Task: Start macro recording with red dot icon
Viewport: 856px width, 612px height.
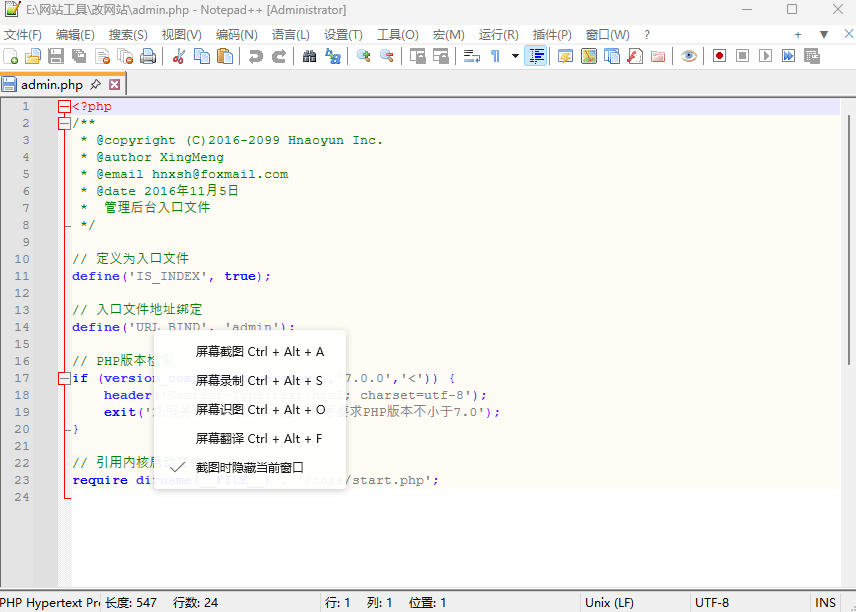Action: (719, 56)
